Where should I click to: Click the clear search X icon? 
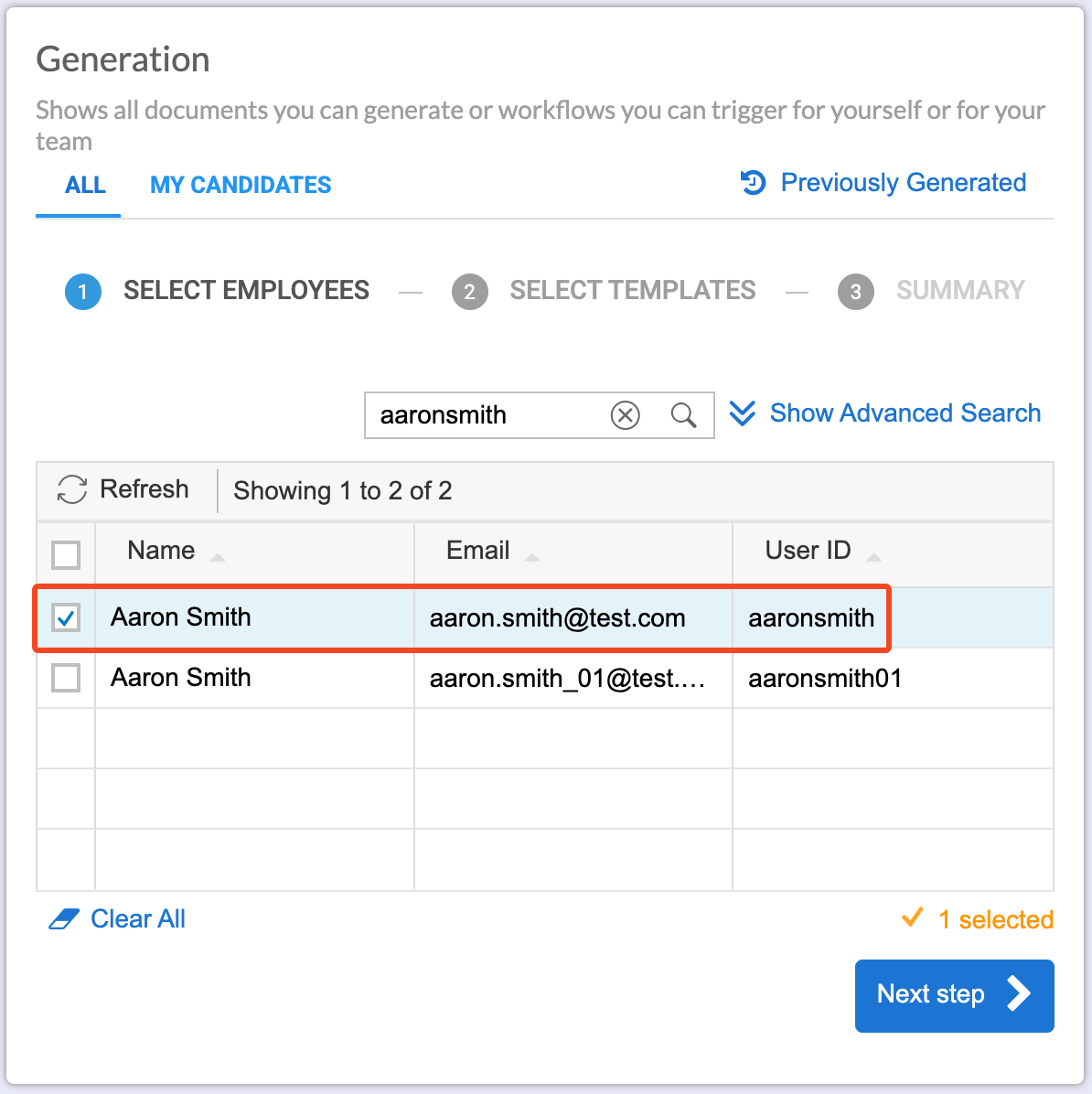[x=626, y=415]
